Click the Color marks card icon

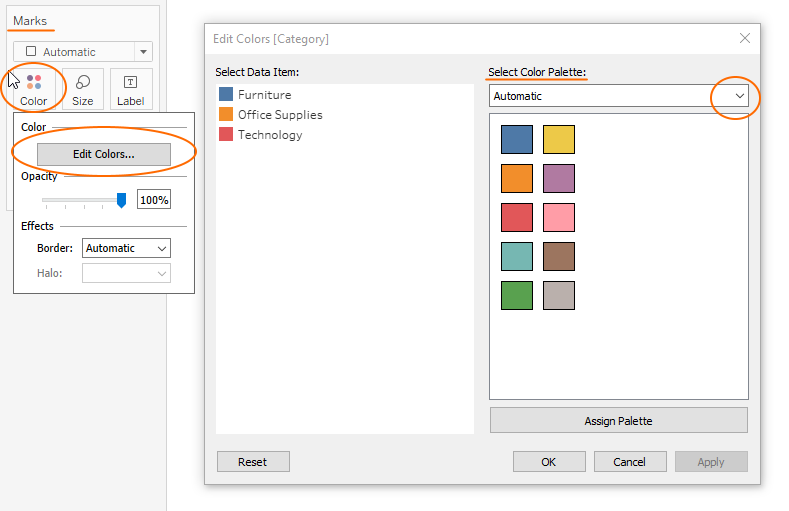[34, 88]
